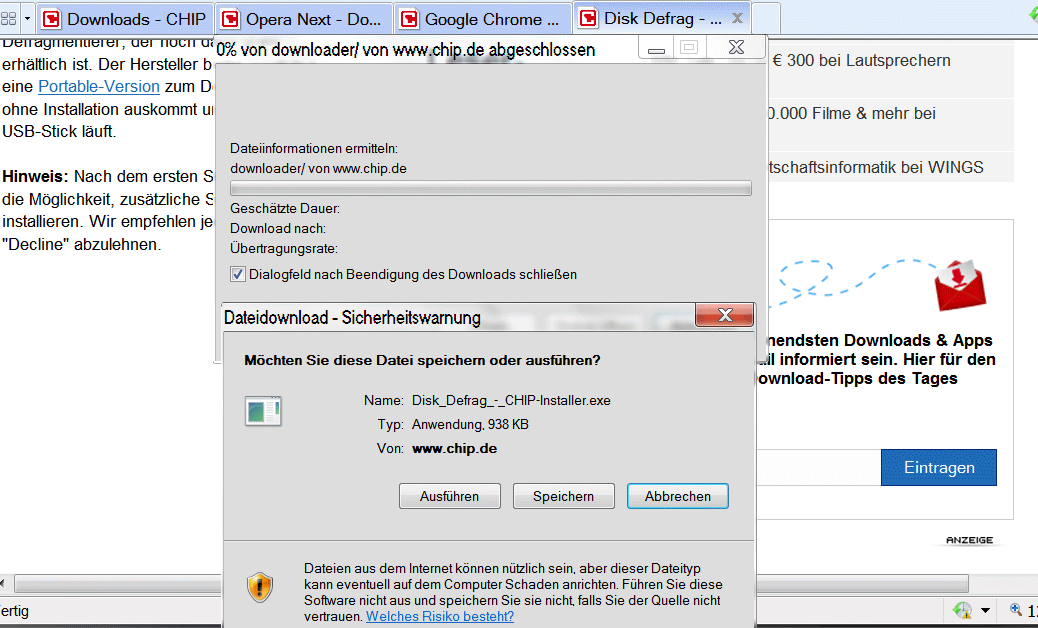
Task: Click the CHIP favicon on Downloads tab
Action: click(x=52, y=19)
